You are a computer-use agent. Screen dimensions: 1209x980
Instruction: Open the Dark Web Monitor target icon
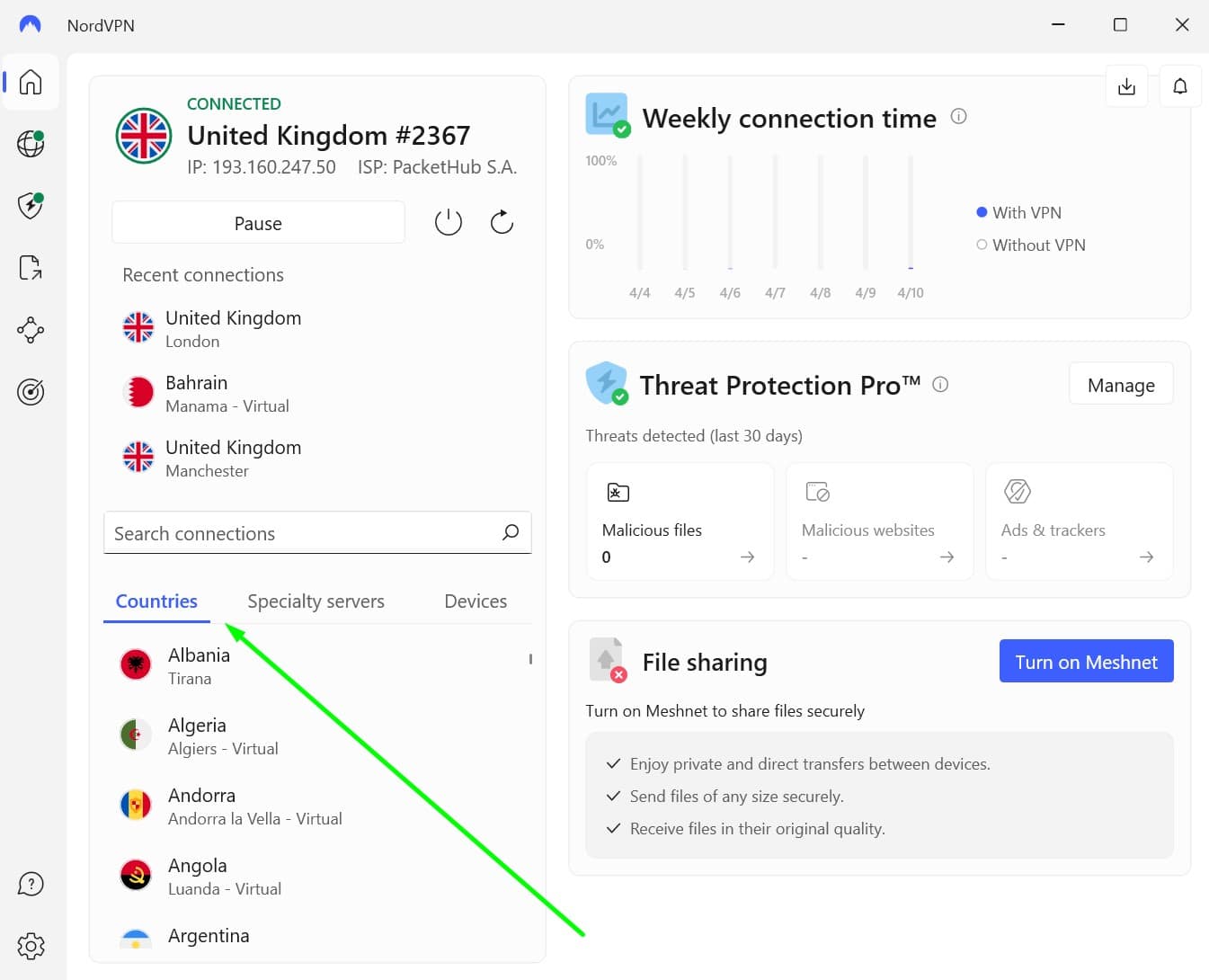pyautogui.click(x=31, y=392)
